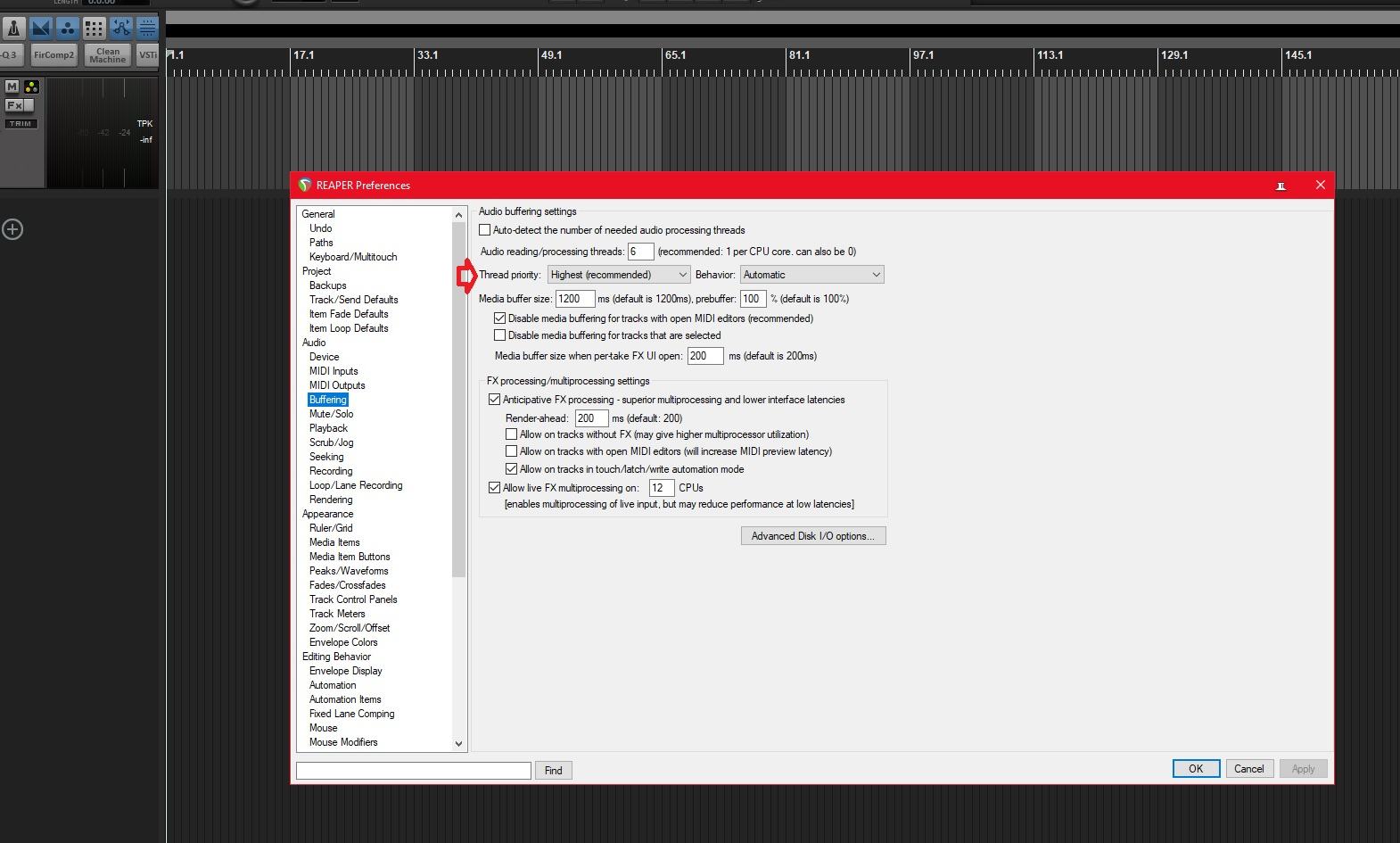1400x843 pixels.
Task: Open the Paths preferences page
Action: [x=321, y=243]
